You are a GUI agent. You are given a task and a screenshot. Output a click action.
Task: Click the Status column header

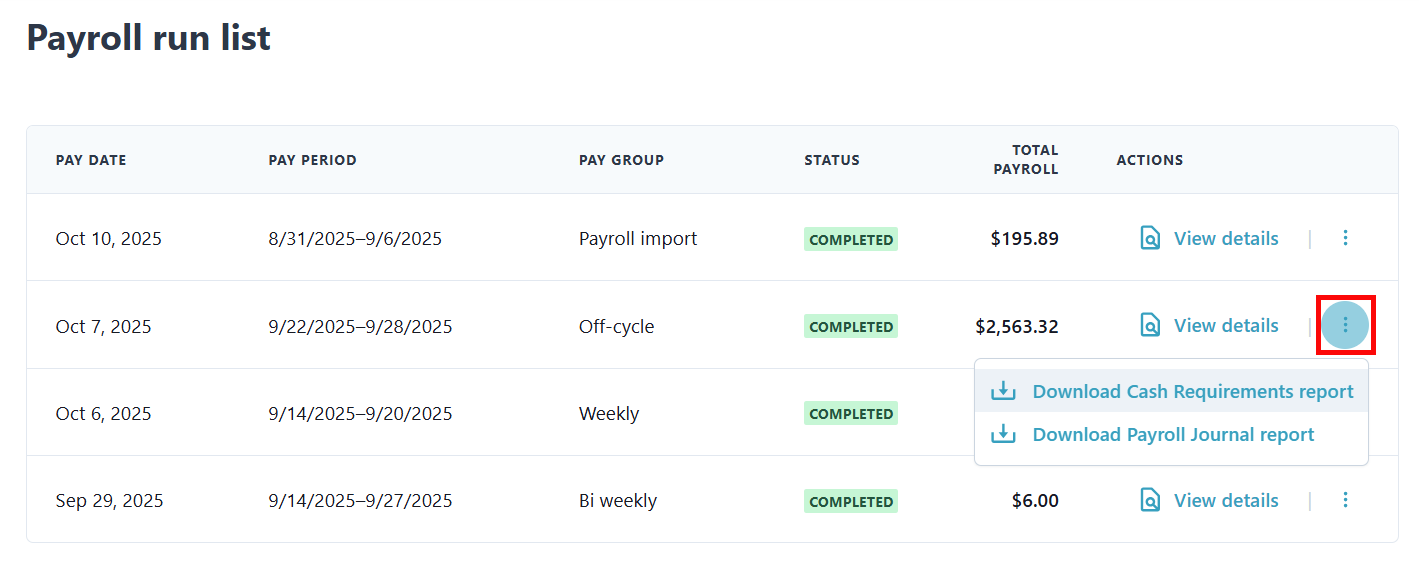tap(831, 160)
